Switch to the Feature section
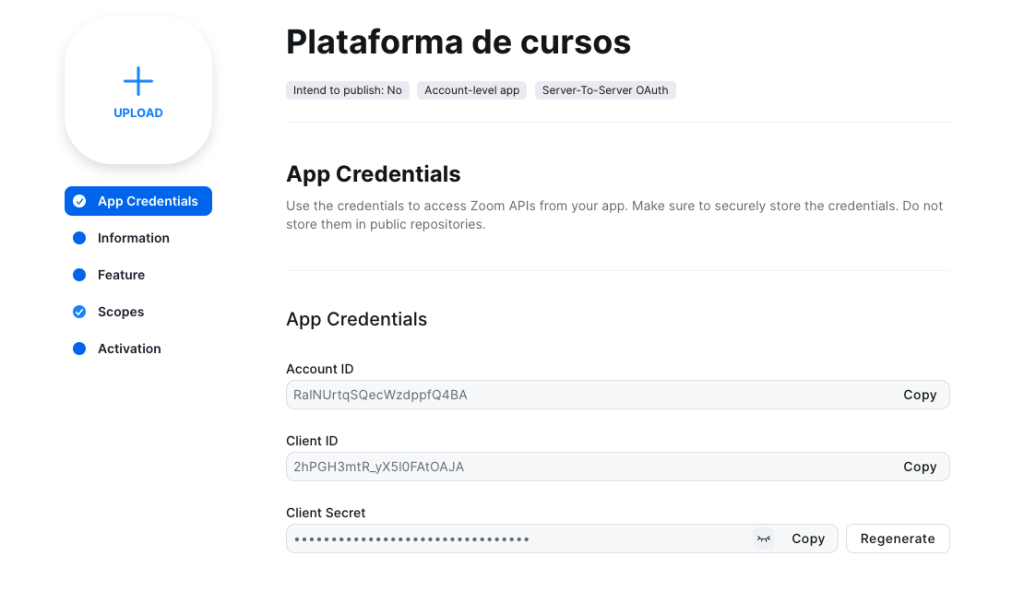 pos(121,275)
